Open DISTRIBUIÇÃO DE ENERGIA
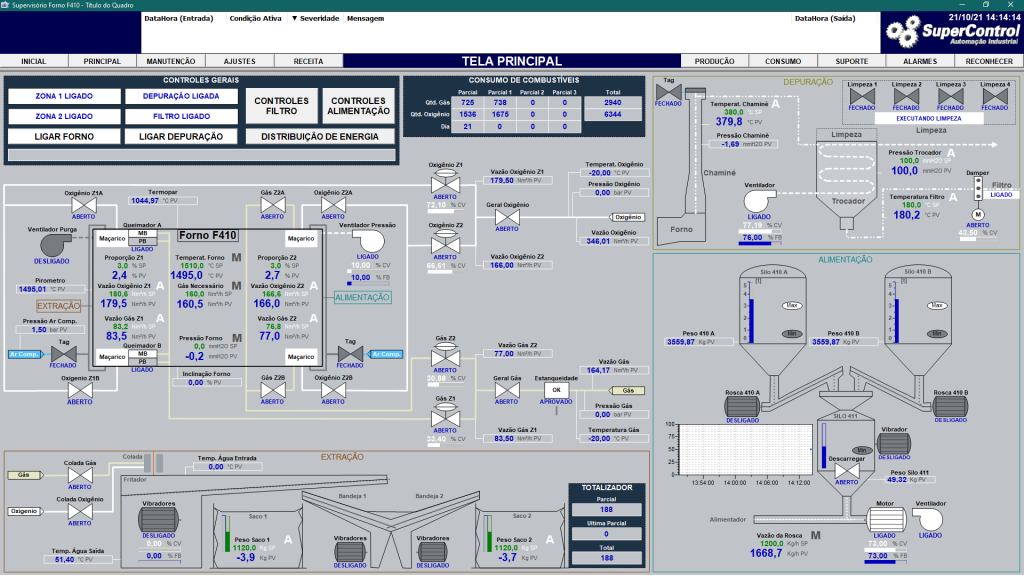 tap(320, 136)
